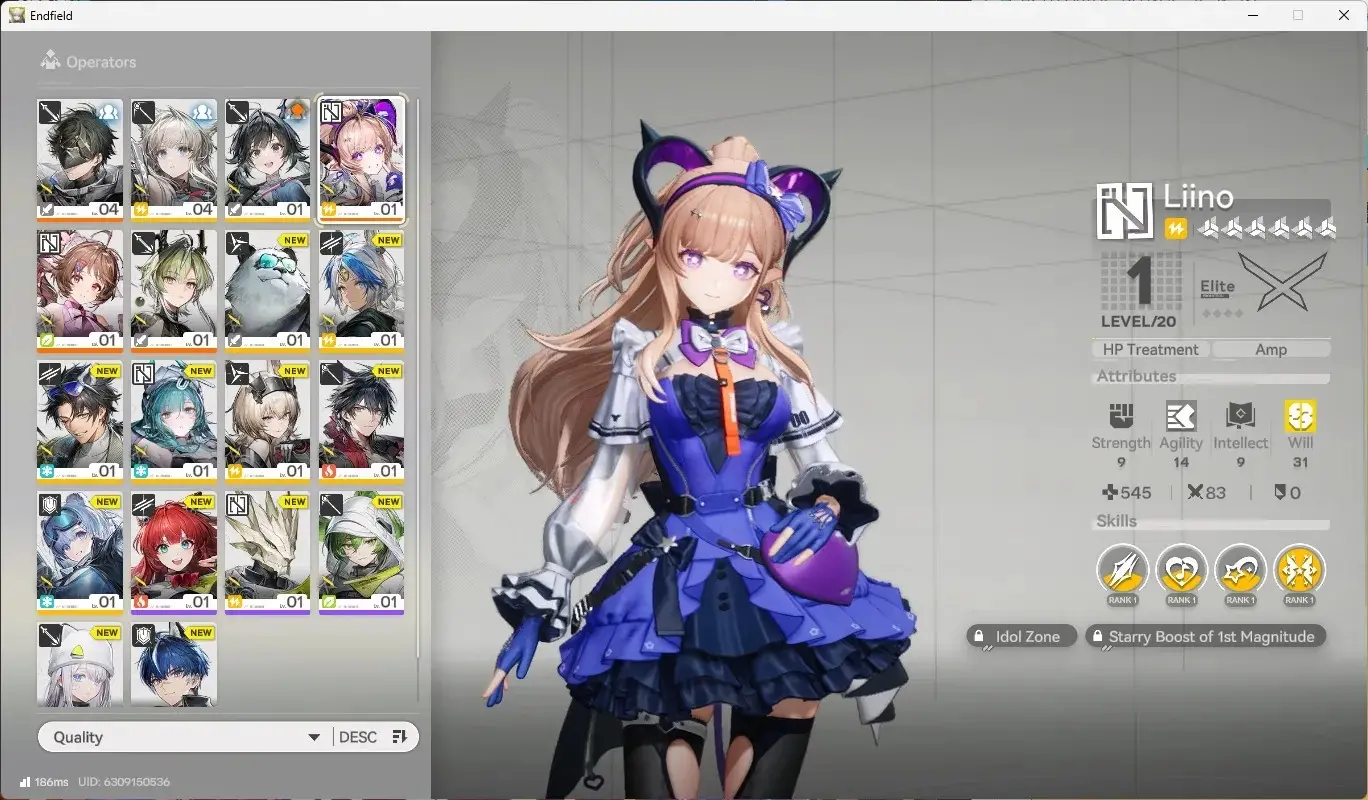Image resolution: width=1368 pixels, height=800 pixels.
Task: Select the brown-haired operator in pink outfit
Action: pyautogui.click(x=80, y=290)
